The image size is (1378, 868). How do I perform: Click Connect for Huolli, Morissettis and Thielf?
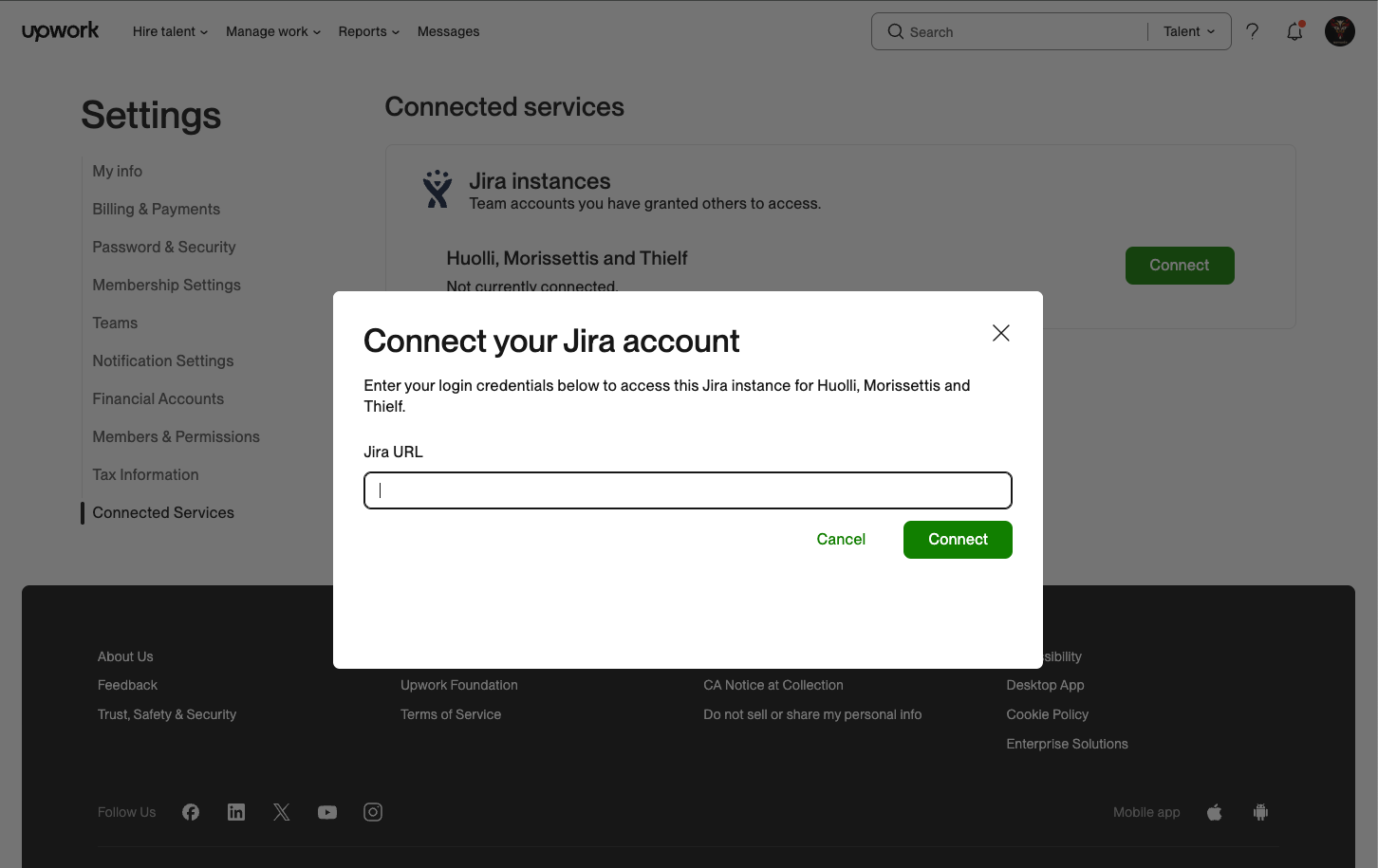pyautogui.click(x=1180, y=266)
